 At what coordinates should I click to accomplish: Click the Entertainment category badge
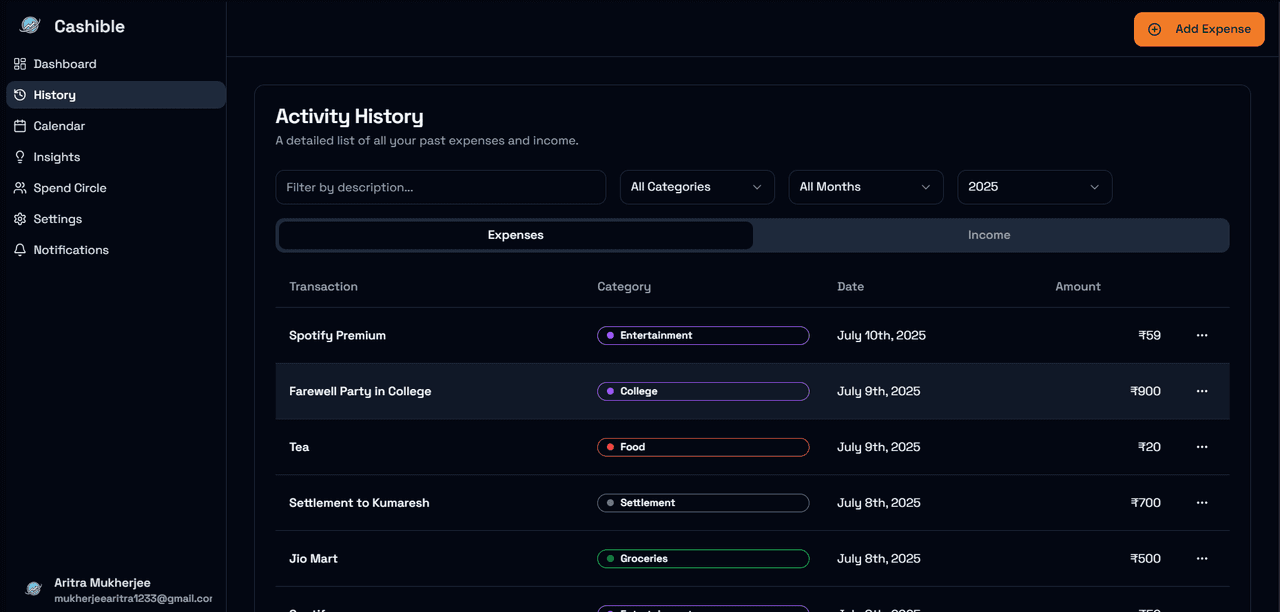pos(702,336)
